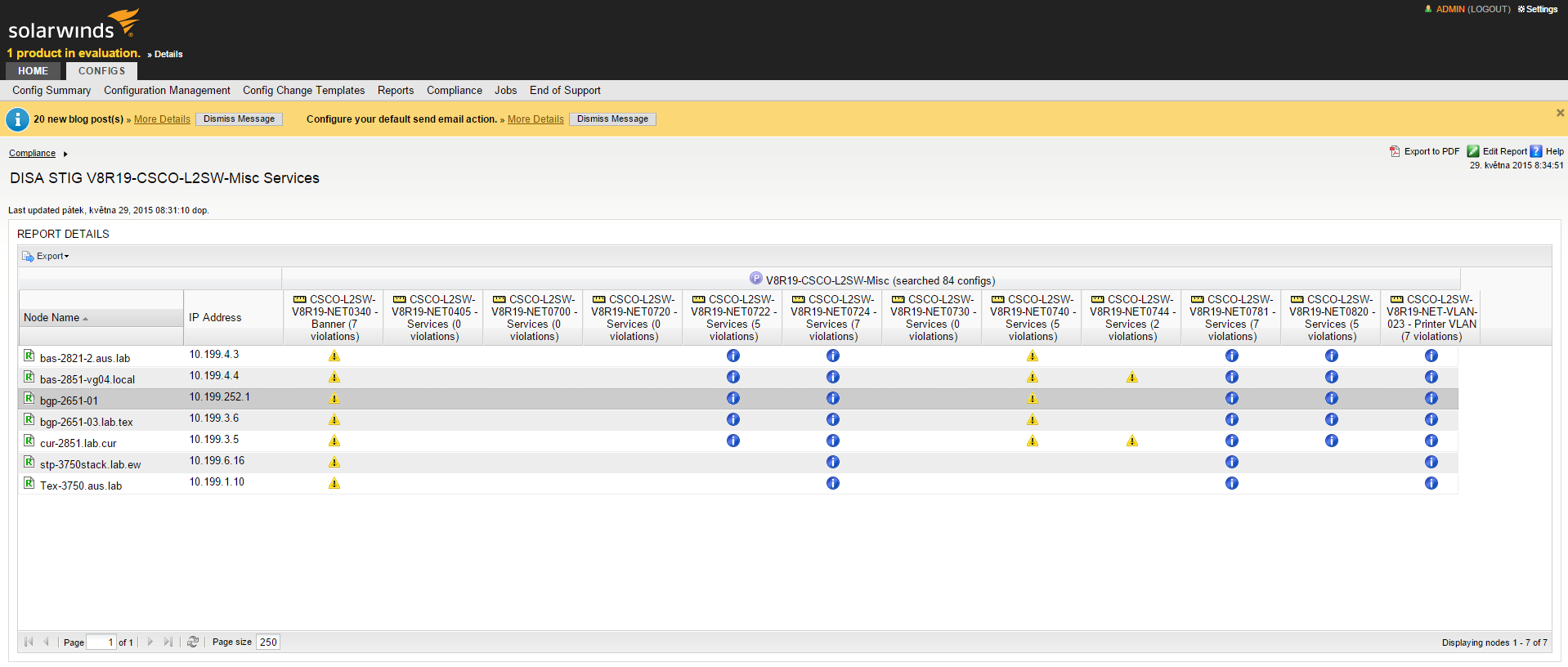Open the Reports menu item
1568x667 pixels.
(x=396, y=91)
